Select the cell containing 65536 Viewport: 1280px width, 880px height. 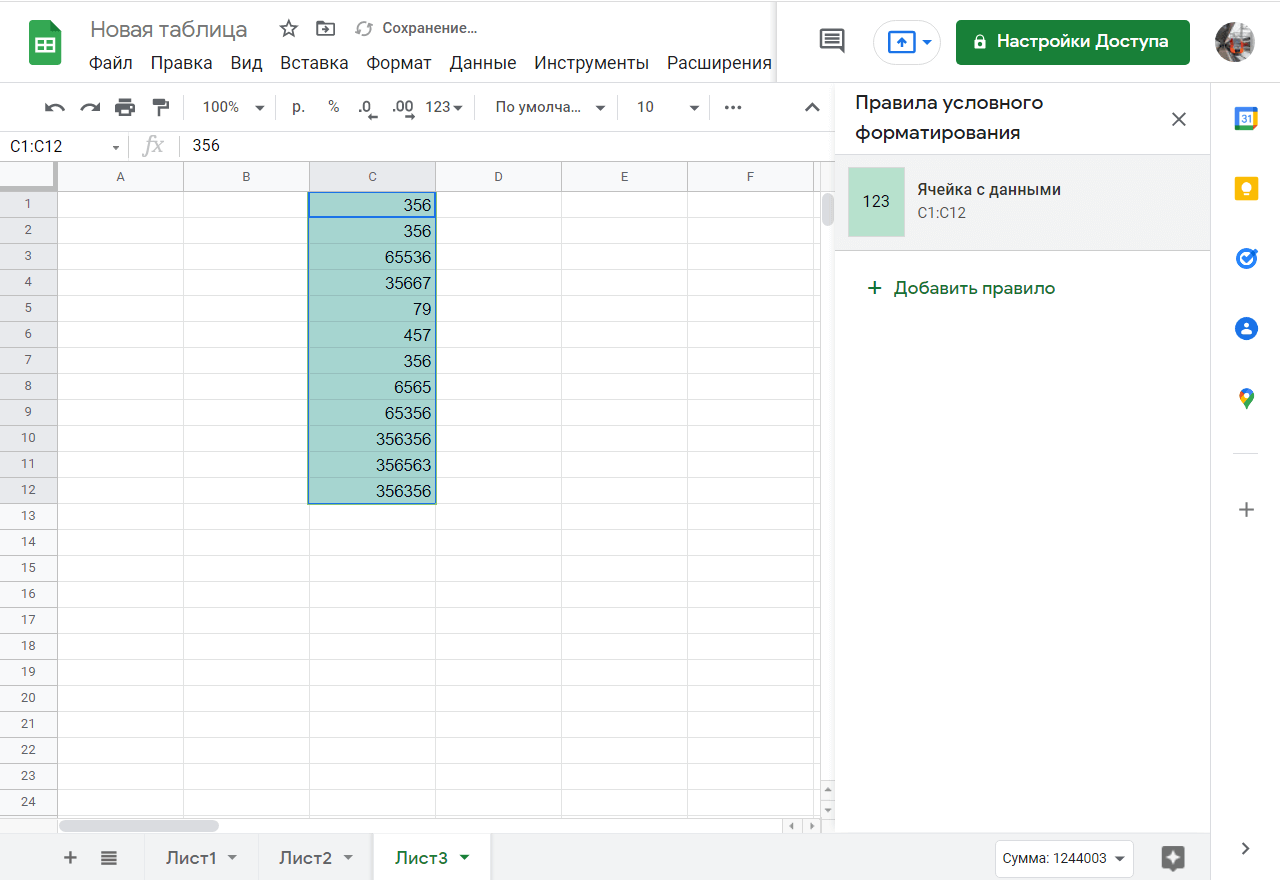click(x=372, y=257)
